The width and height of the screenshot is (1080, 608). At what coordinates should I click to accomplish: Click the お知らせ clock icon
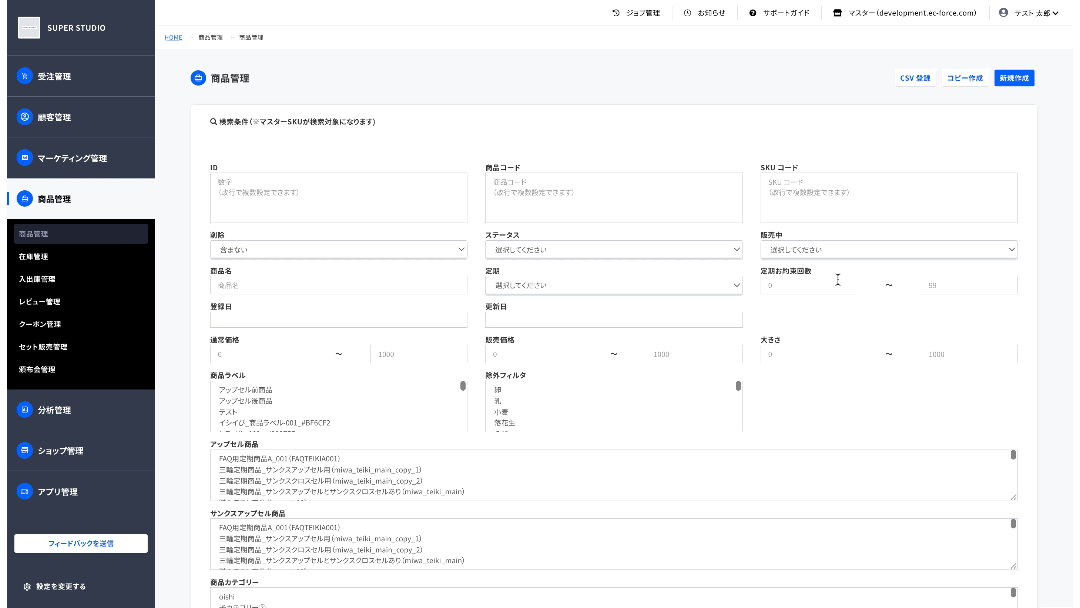(x=687, y=13)
